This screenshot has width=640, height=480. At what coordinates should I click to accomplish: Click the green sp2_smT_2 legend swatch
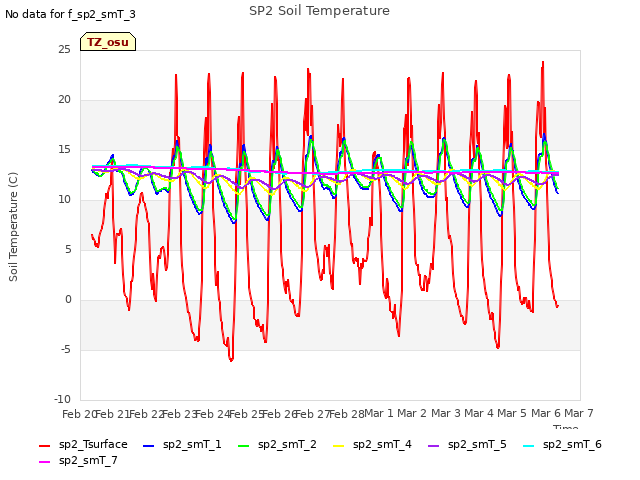tap(244, 446)
